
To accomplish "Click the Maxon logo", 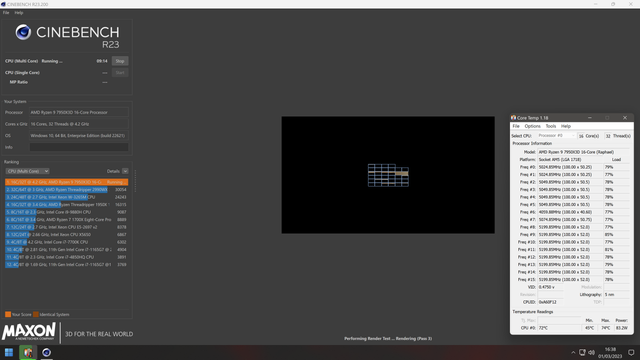I will pos(29,331).
